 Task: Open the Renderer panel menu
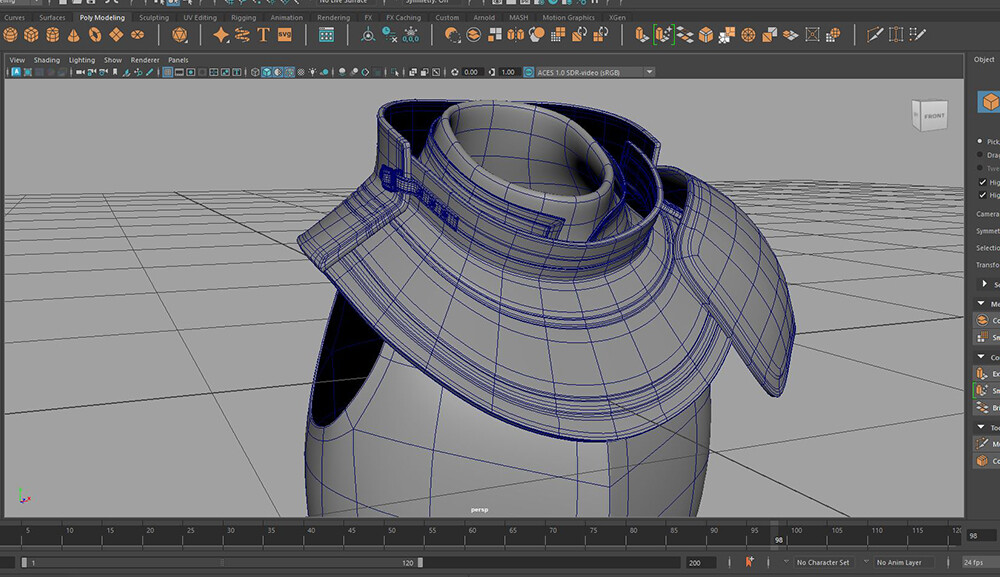click(x=145, y=60)
